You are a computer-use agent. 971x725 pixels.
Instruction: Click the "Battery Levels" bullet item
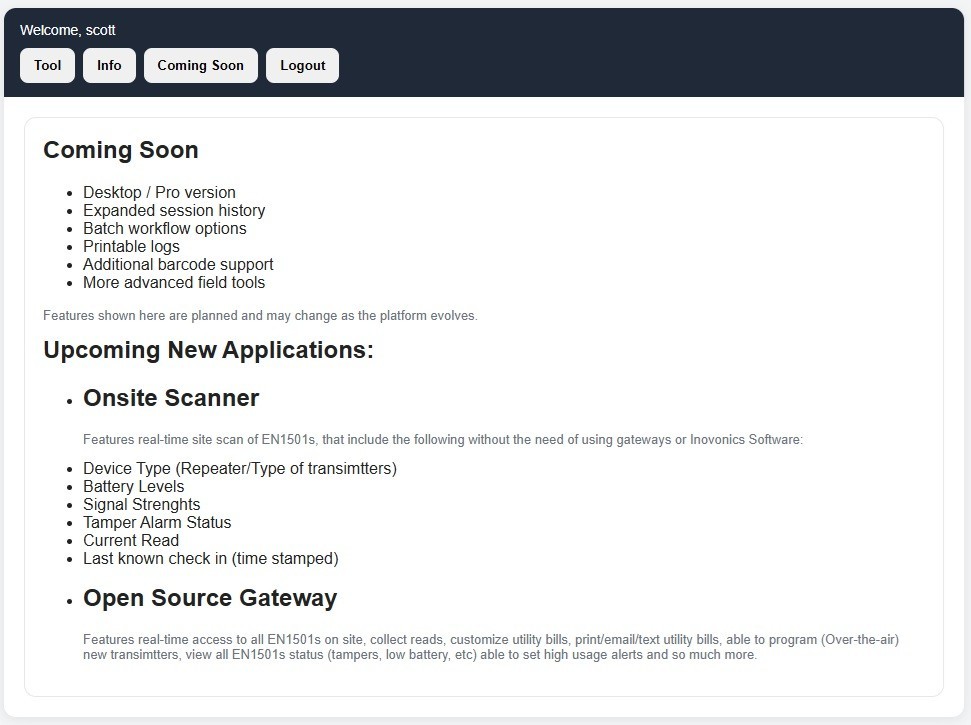pos(133,486)
